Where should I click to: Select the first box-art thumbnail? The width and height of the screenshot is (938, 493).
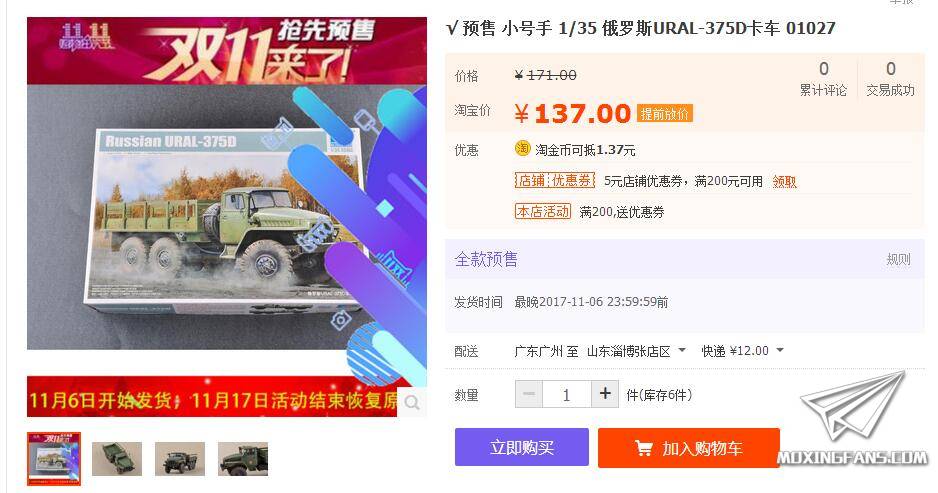click(54, 459)
